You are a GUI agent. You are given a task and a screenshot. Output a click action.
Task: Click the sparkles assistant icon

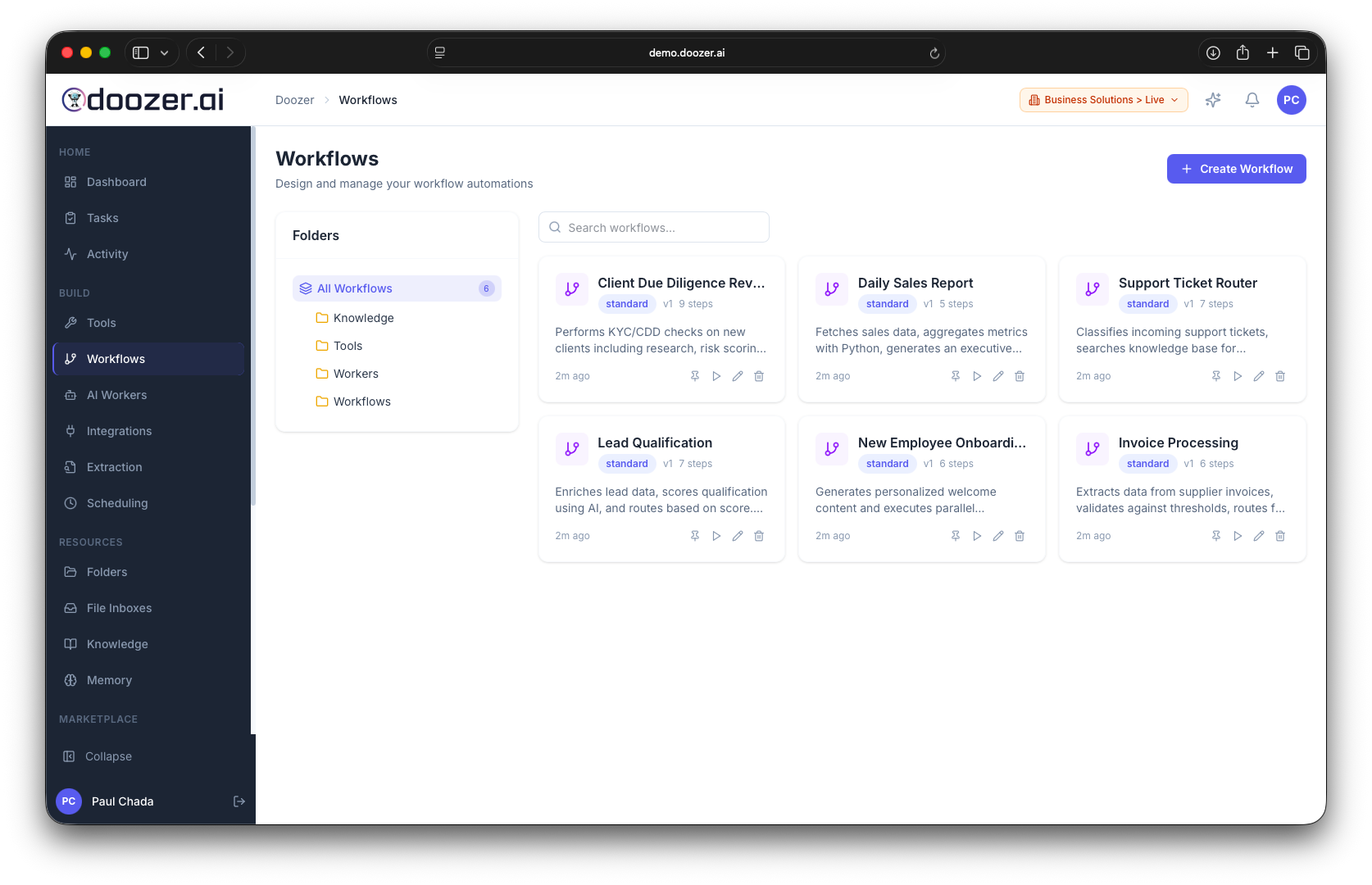(x=1213, y=99)
